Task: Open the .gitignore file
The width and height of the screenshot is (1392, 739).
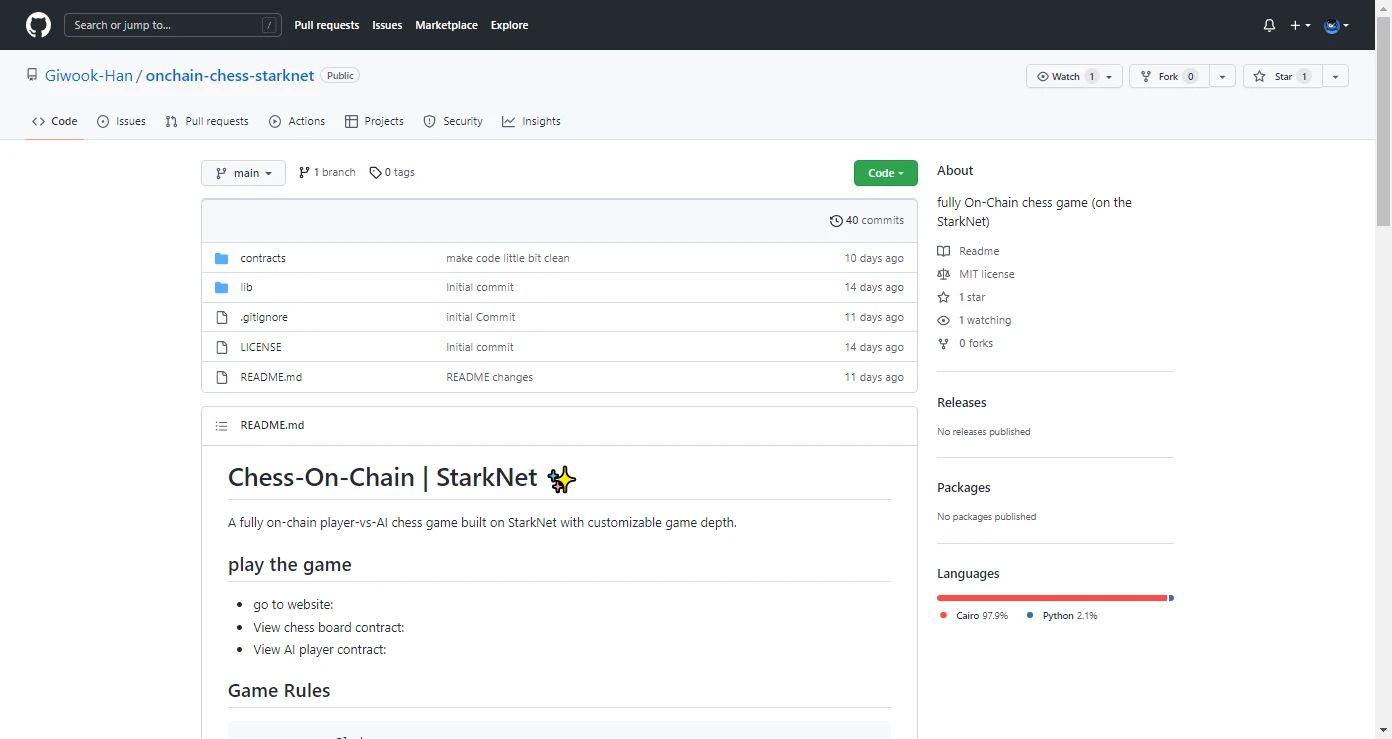Action: click(264, 318)
